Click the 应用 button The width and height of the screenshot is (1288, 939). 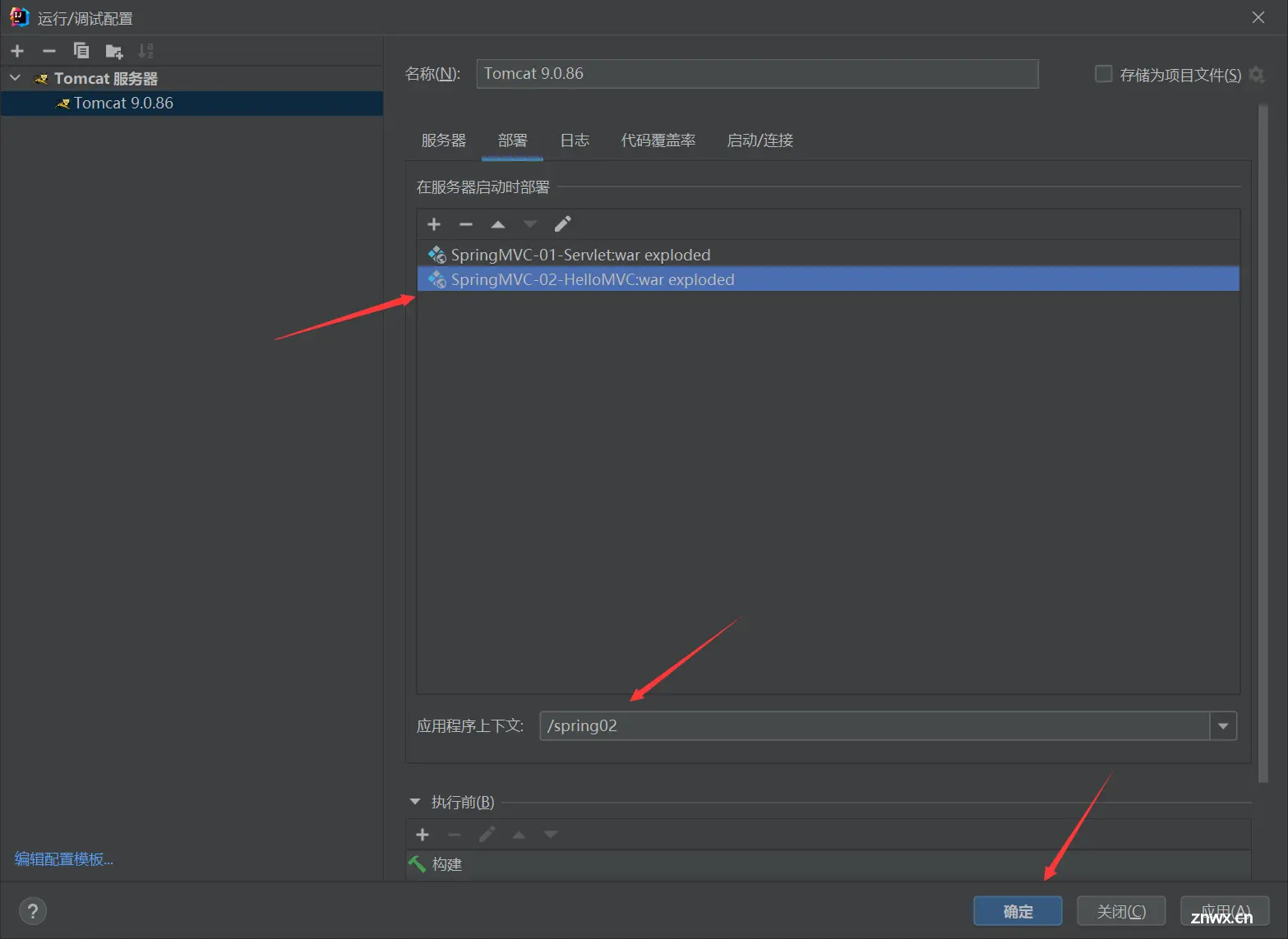[1225, 911]
